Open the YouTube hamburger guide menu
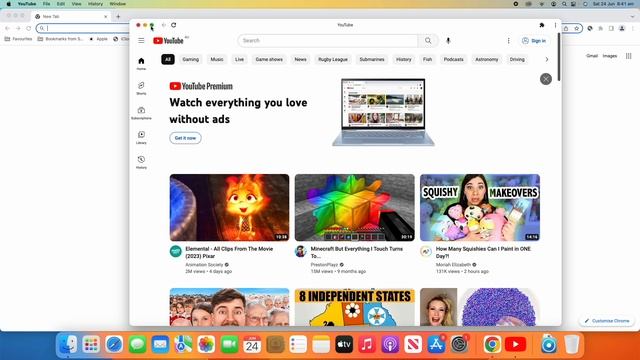 (x=141, y=41)
